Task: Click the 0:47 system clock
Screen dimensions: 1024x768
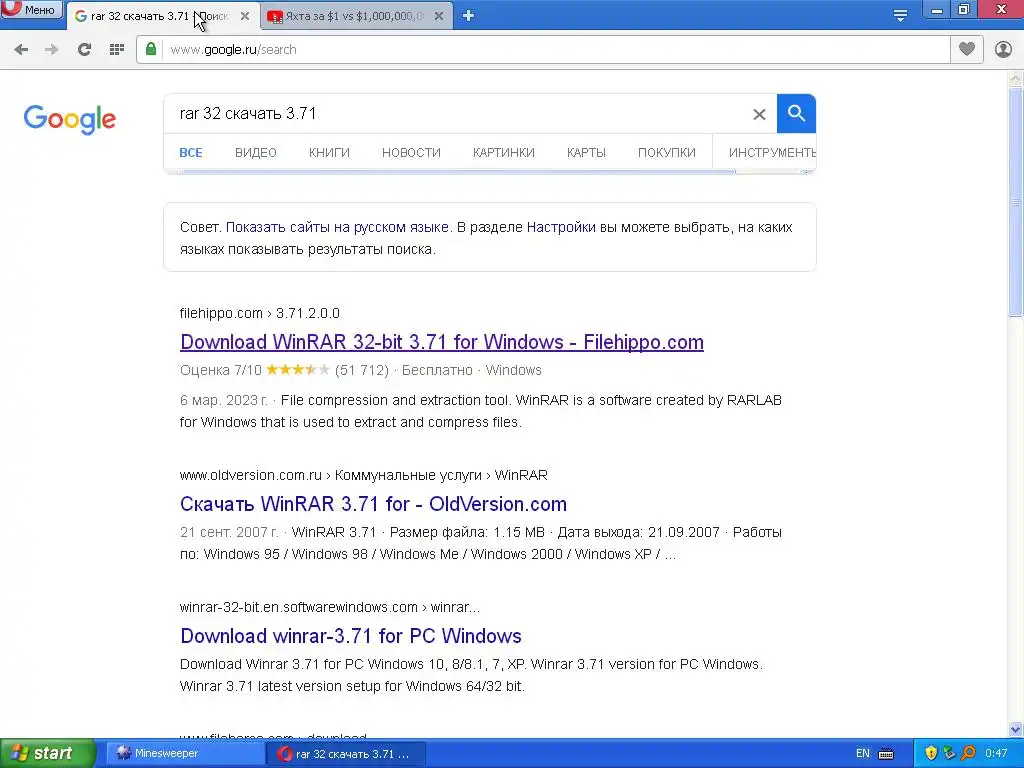Action: coord(996,754)
